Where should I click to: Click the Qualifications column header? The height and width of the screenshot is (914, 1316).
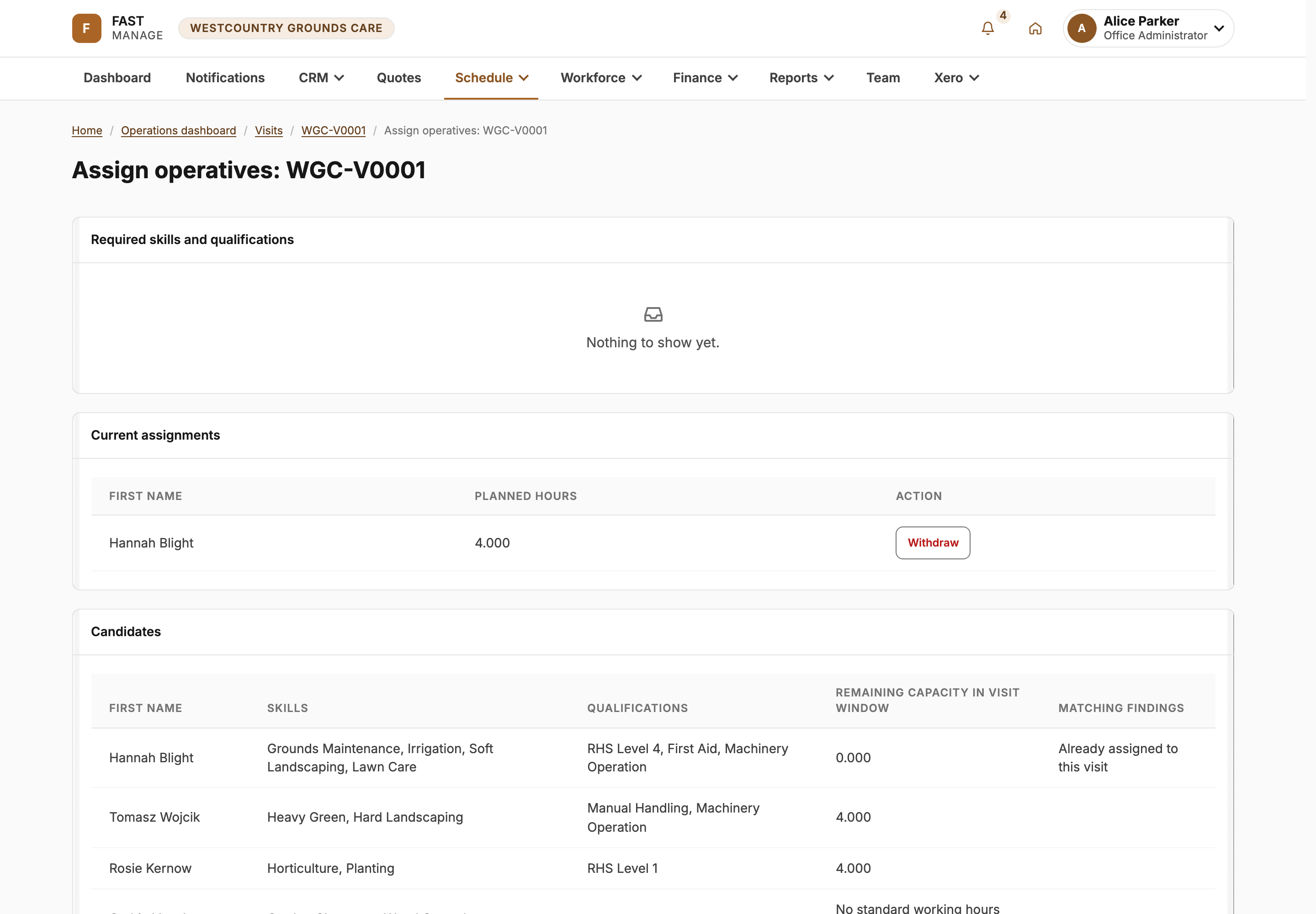[637, 708]
